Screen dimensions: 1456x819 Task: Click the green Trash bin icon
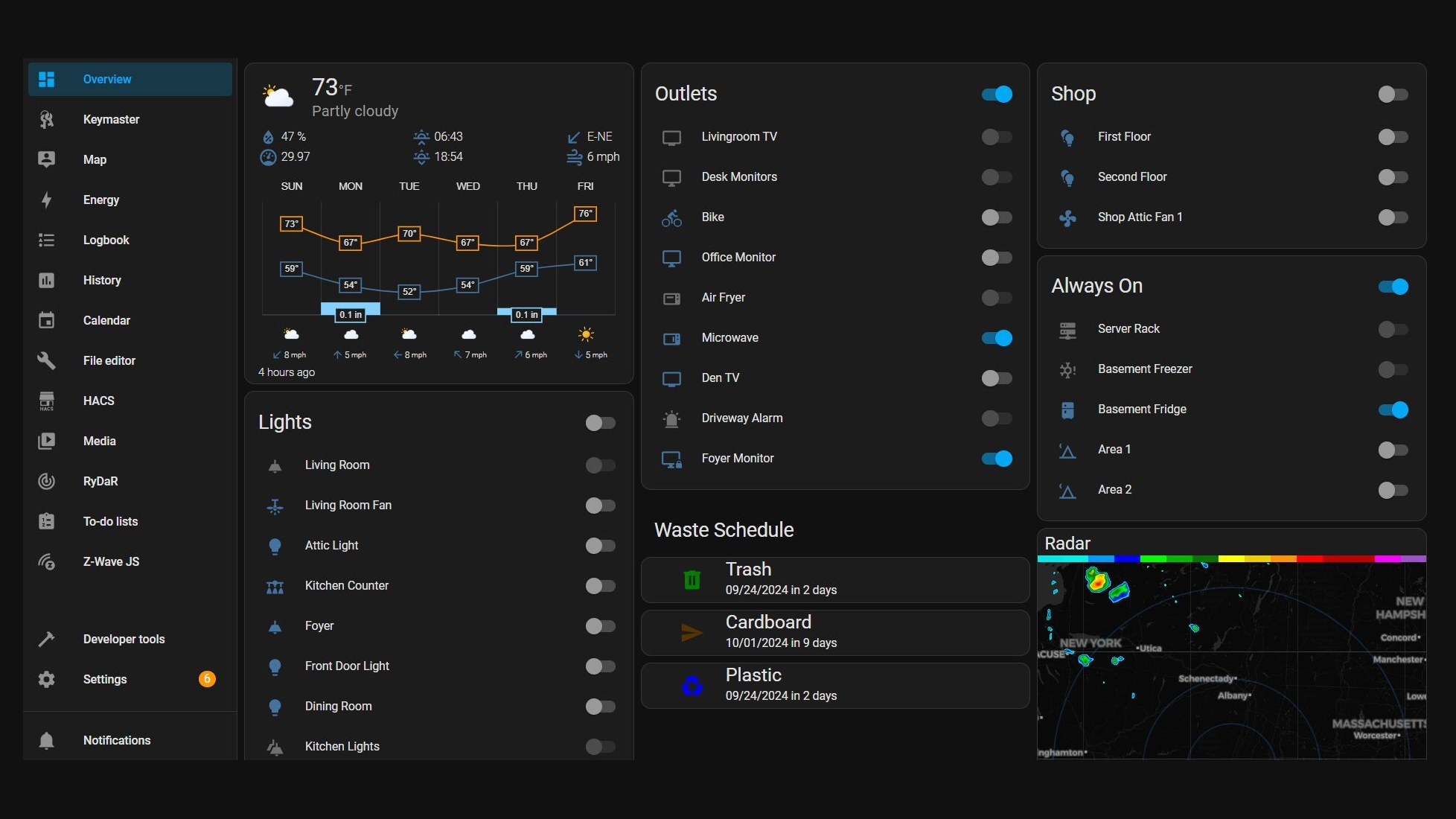(x=692, y=579)
